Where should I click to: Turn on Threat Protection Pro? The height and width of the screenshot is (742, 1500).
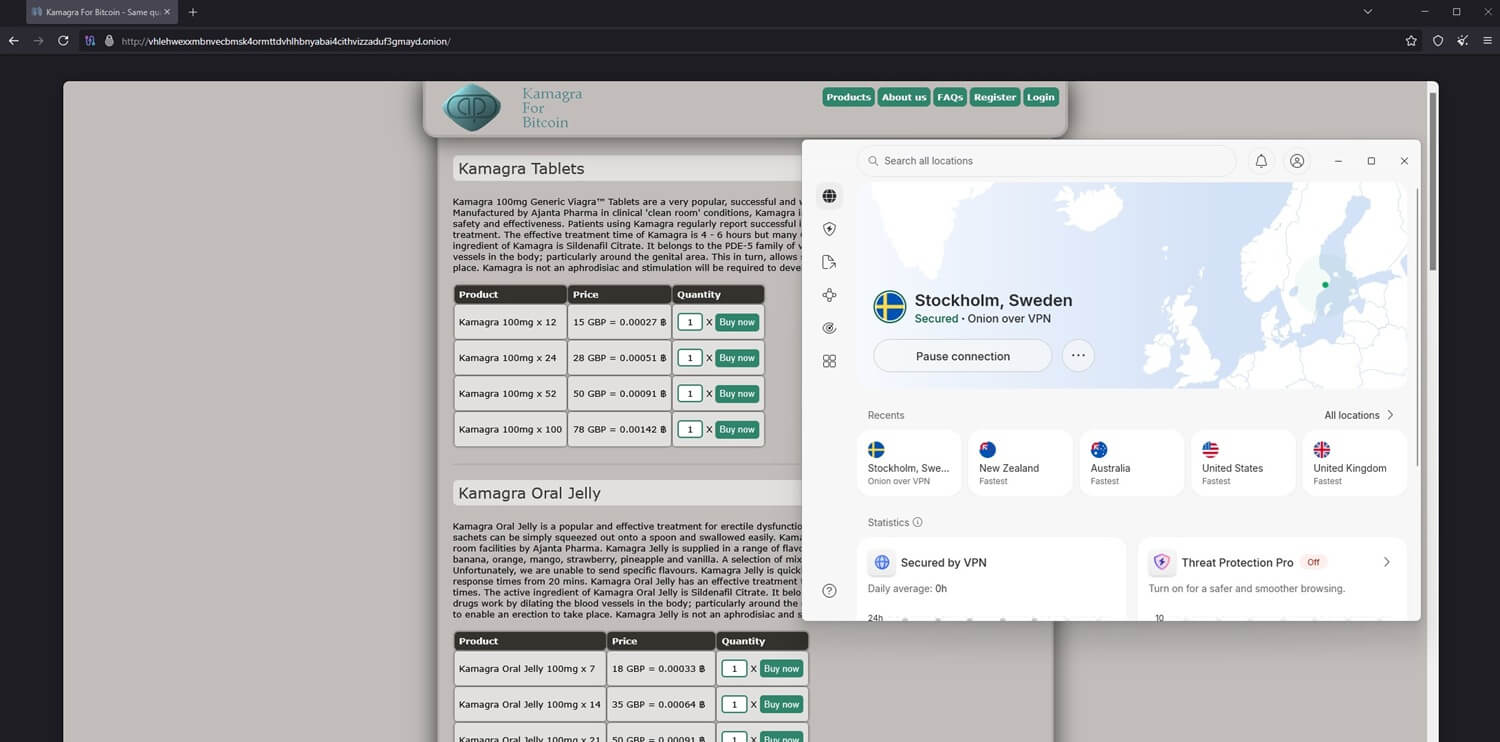[x=1386, y=562]
